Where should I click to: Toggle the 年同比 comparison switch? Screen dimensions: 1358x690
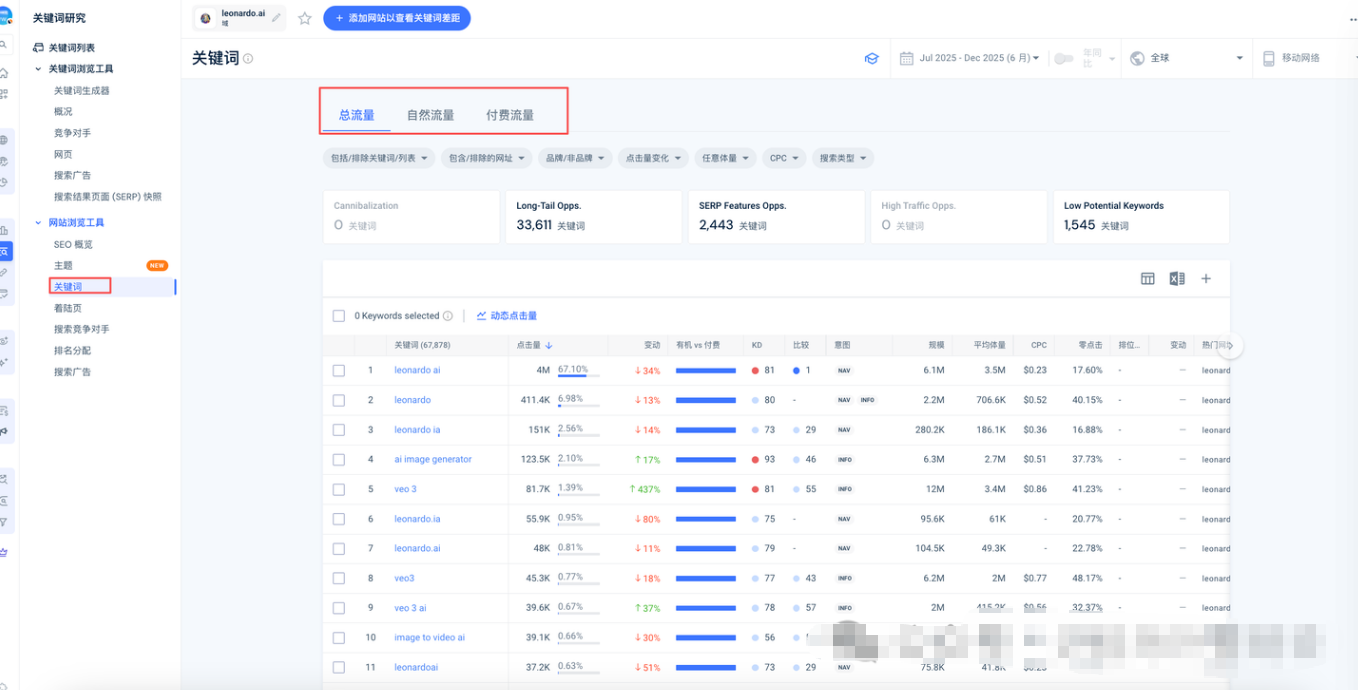(1063, 58)
